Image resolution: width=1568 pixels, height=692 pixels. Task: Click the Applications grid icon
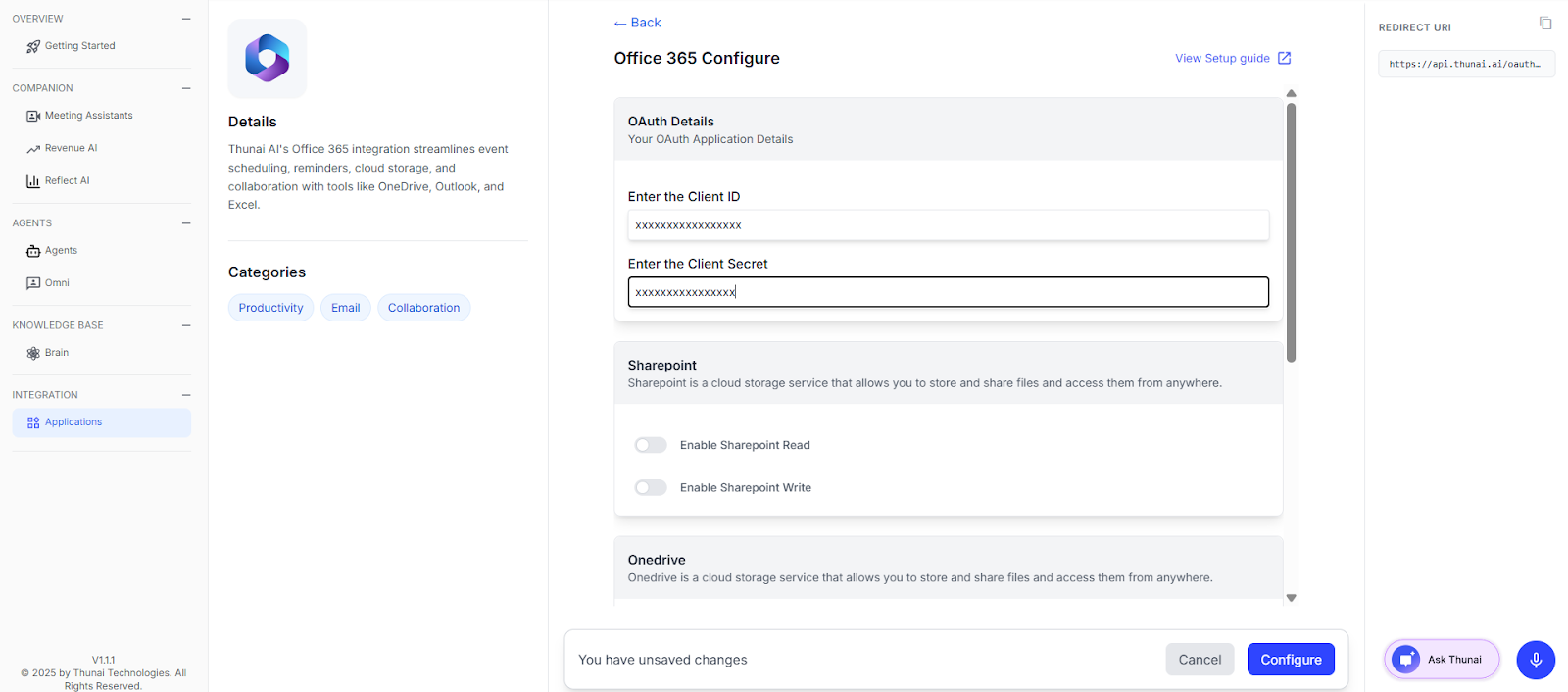point(33,422)
